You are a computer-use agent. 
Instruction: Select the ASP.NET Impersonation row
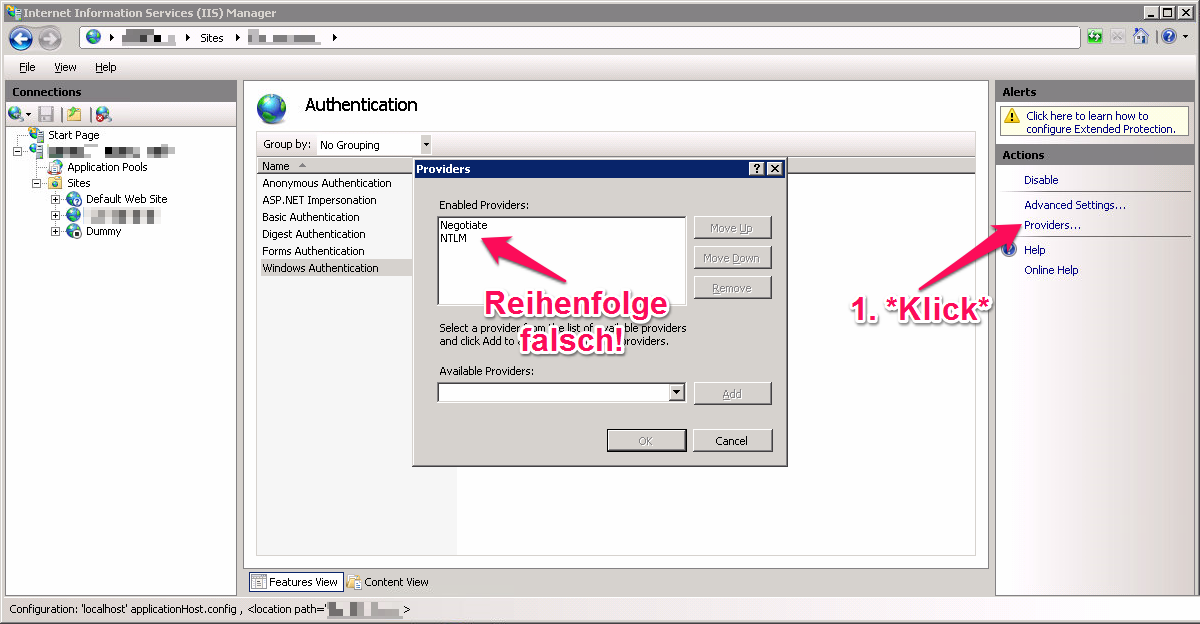[320, 200]
